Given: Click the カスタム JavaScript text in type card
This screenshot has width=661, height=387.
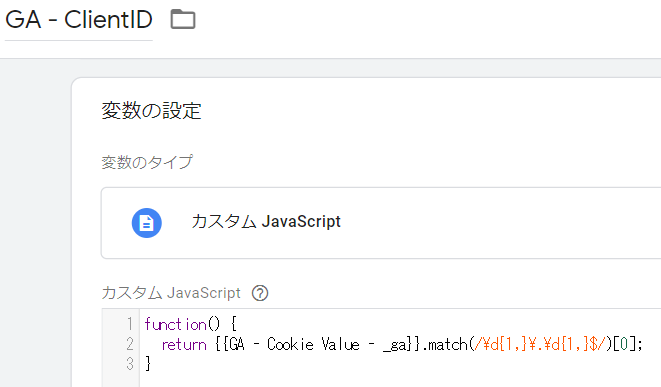Looking at the screenshot, I should pyautogui.click(x=266, y=222).
